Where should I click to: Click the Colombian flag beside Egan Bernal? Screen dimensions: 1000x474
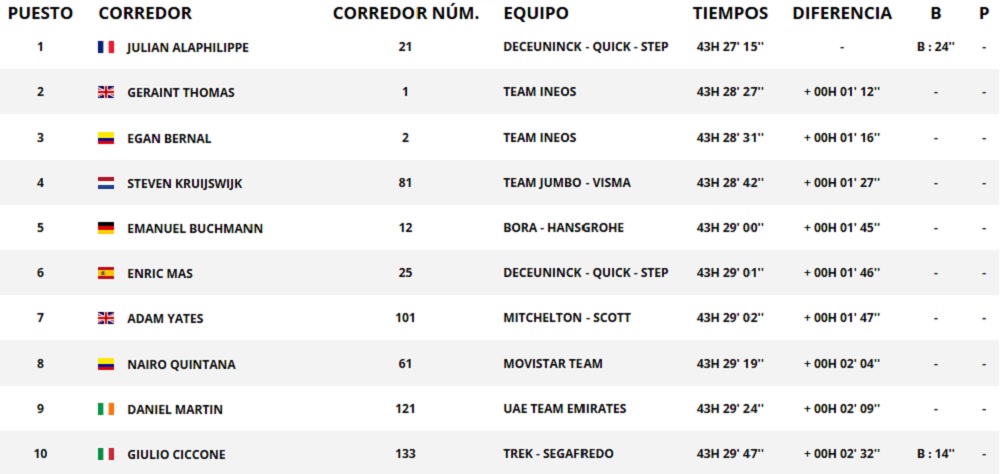click(105, 138)
